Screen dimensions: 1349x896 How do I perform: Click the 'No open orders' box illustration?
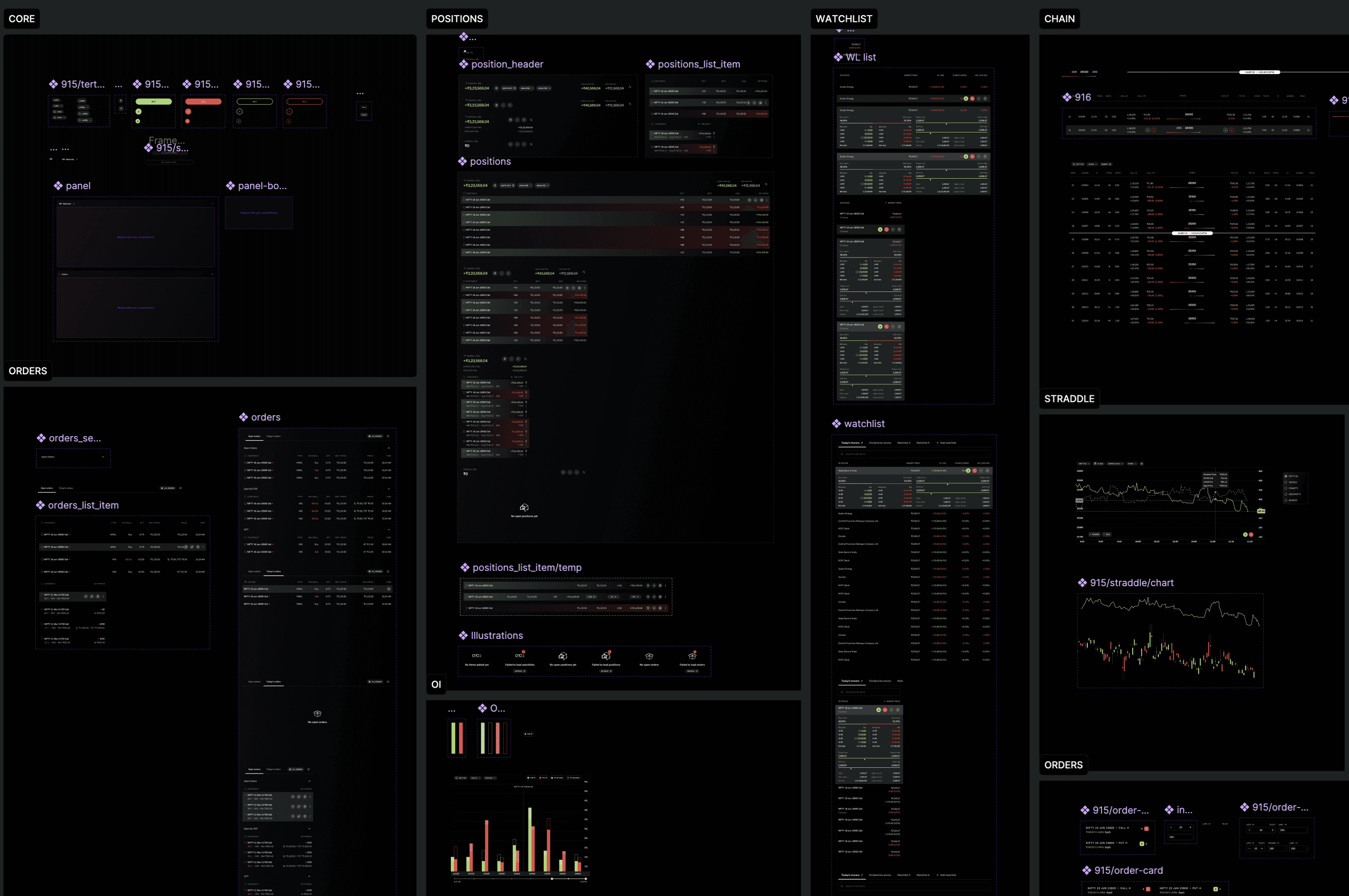point(649,656)
